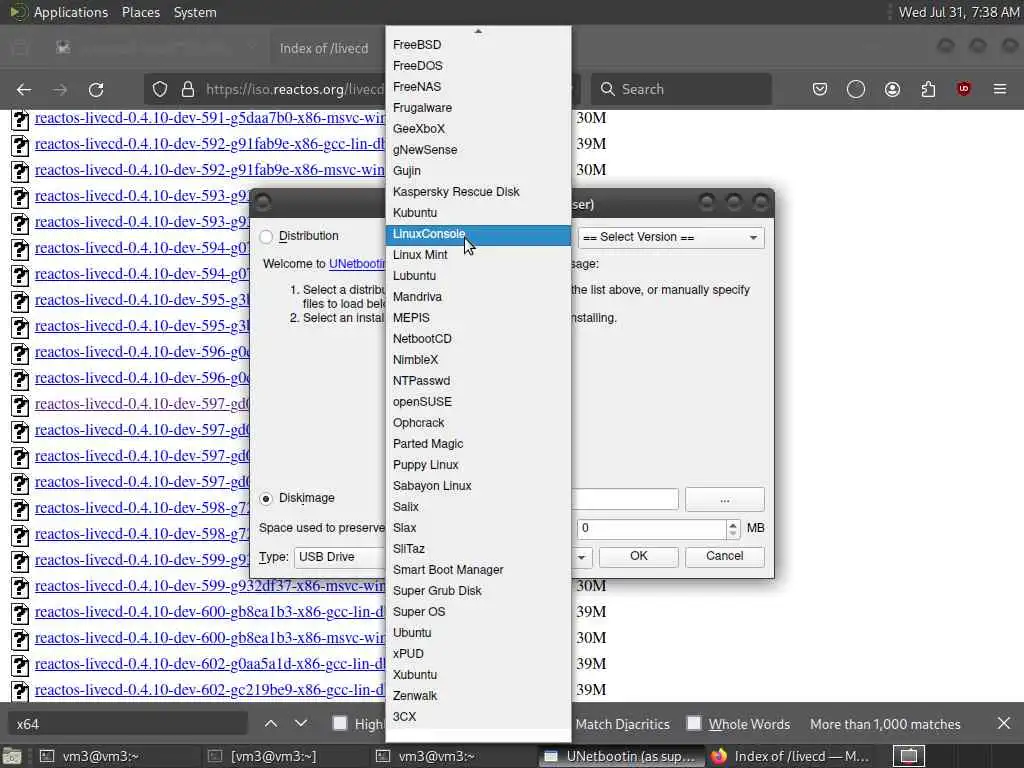Screen dimensions: 1024x768
Task: Choose openSUSE from the list
Action: tap(478, 402)
